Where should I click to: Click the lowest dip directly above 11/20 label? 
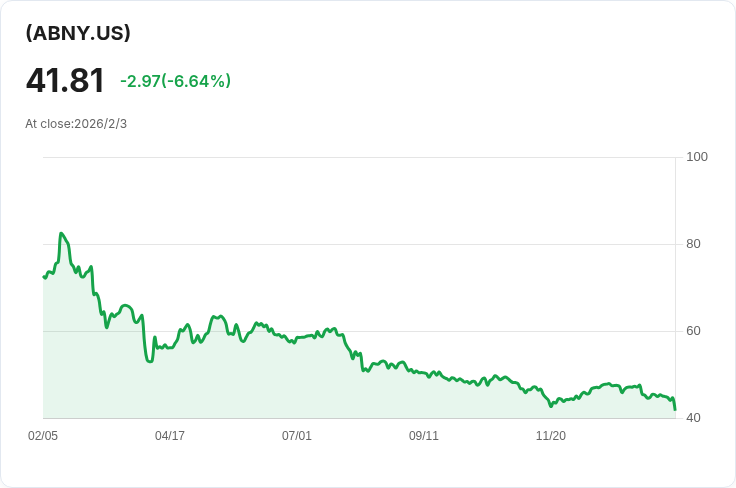tap(551, 406)
